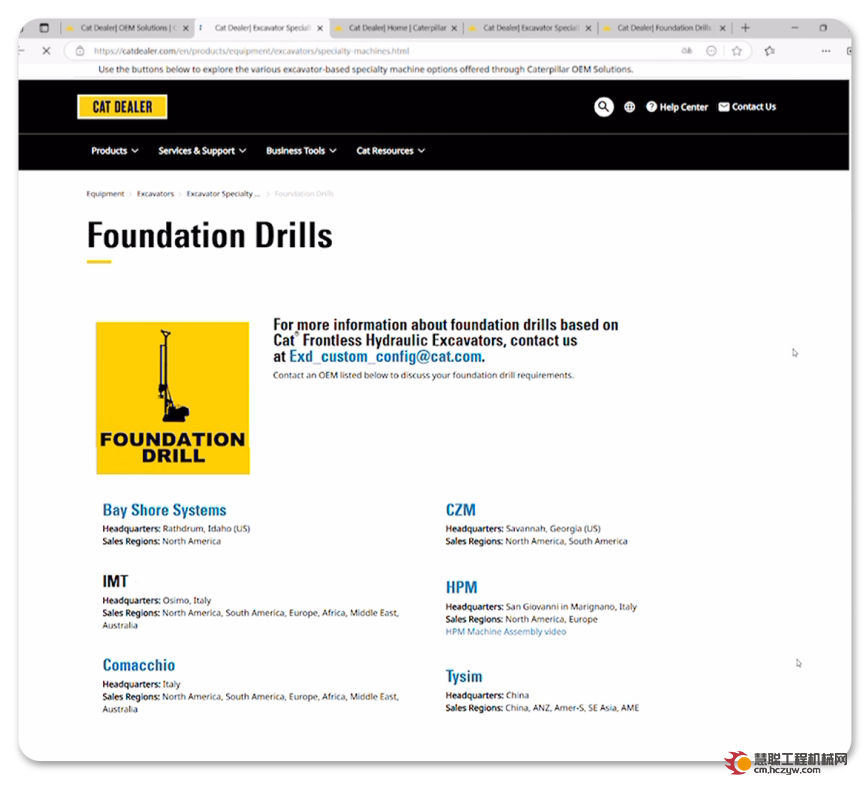Click the browser address bar URL

[252, 51]
